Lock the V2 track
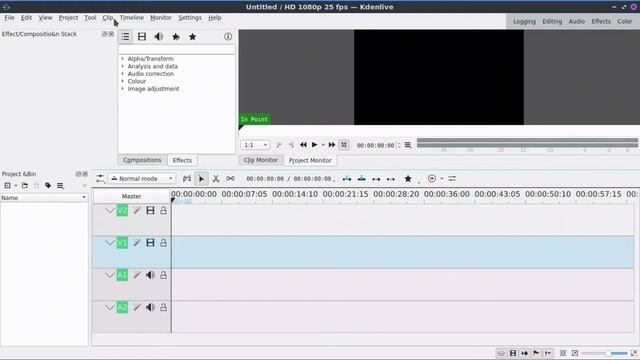Viewport: 640px width, 360px height. [x=163, y=210]
